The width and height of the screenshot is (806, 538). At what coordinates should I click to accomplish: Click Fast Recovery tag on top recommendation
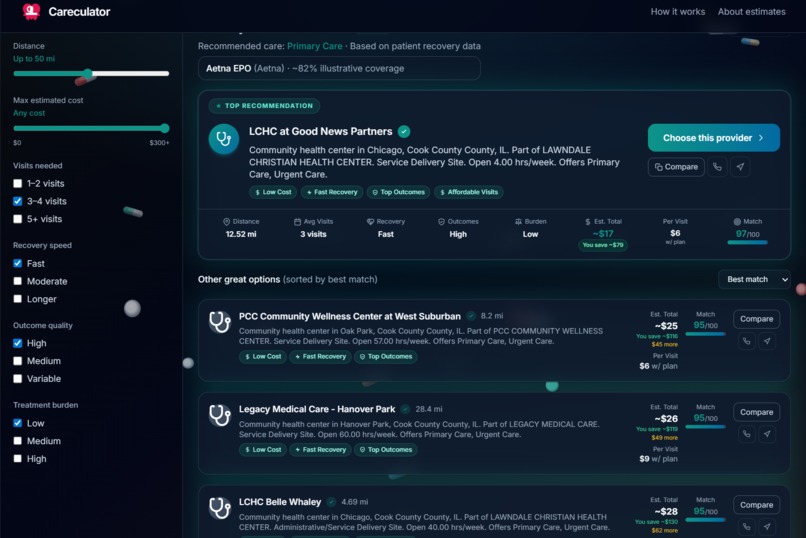[x=332, y=192]
